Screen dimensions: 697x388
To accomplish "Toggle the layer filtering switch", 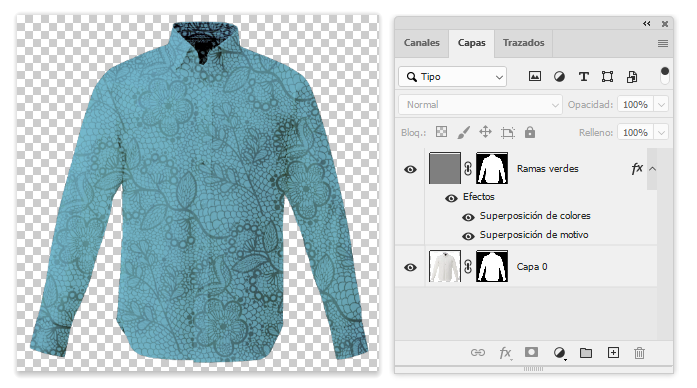I will pyautogui.click(x=665, y=75).
